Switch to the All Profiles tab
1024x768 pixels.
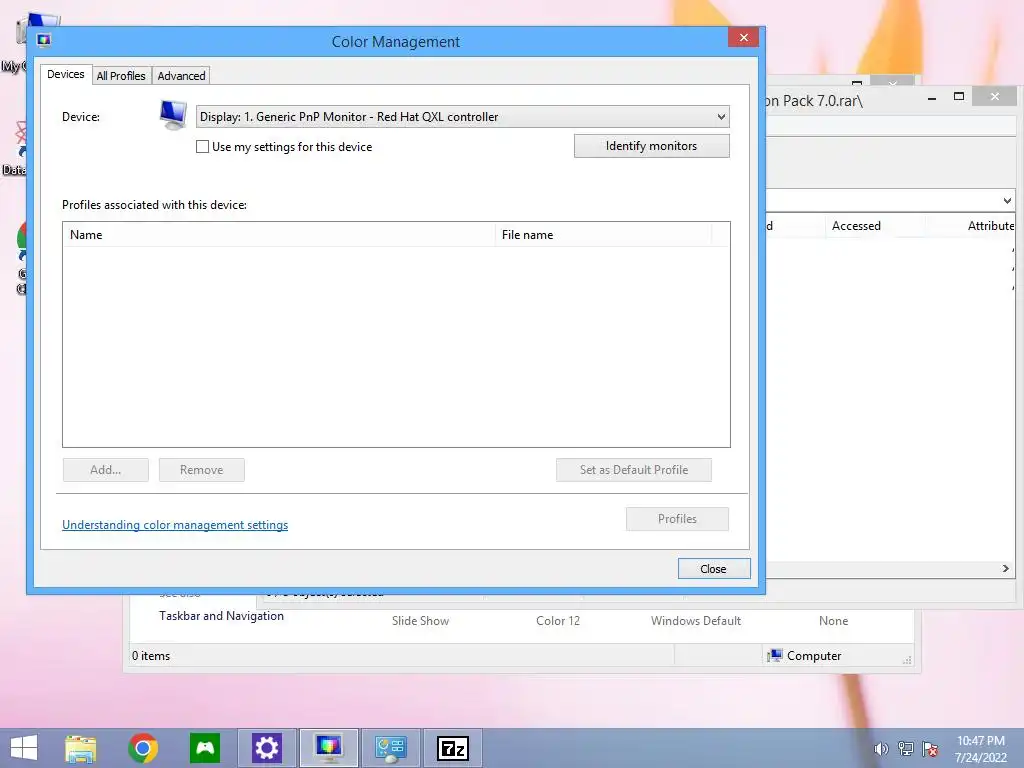pos(121,76)
